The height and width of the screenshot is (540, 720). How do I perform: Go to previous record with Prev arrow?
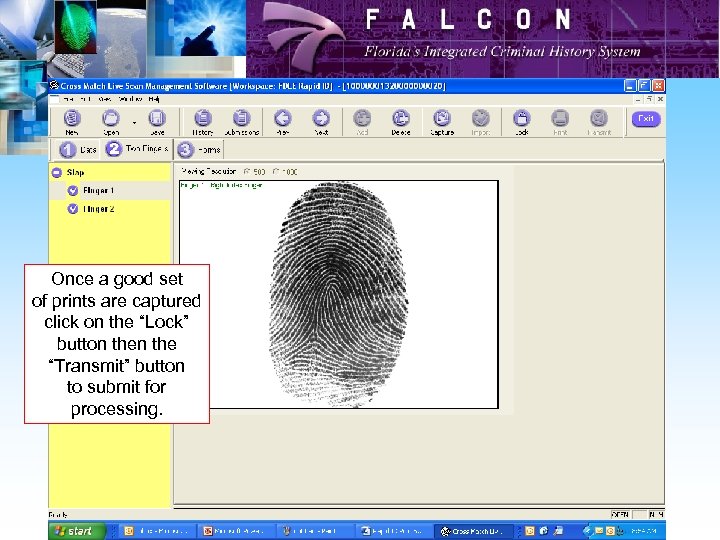coord(283,119)
